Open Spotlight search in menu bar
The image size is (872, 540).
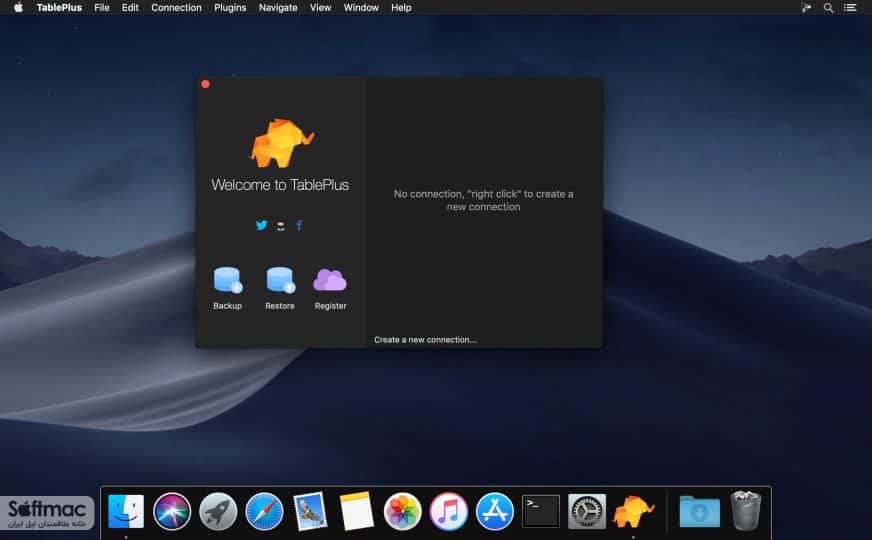[x=828, y=8]
